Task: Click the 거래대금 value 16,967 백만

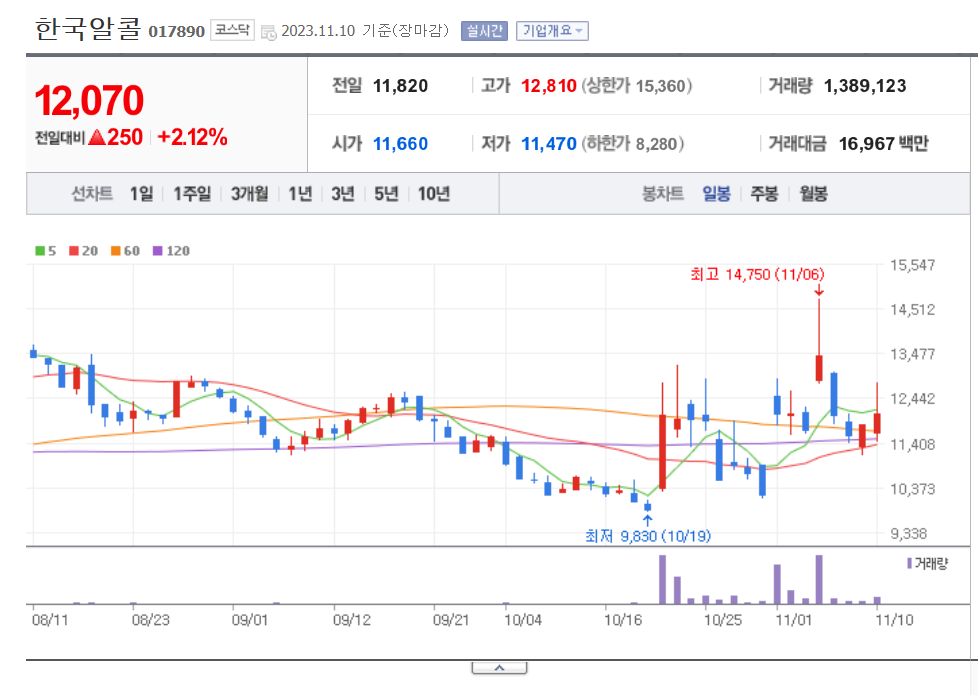Action: (x=883, y=144)
